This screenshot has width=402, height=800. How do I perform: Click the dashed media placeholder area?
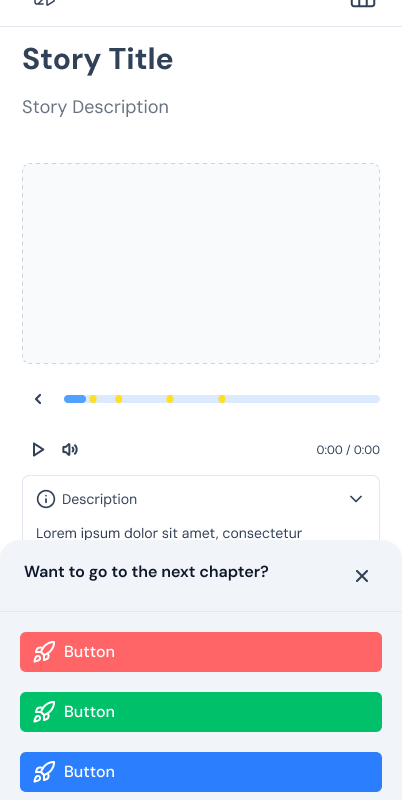(201, 263)
